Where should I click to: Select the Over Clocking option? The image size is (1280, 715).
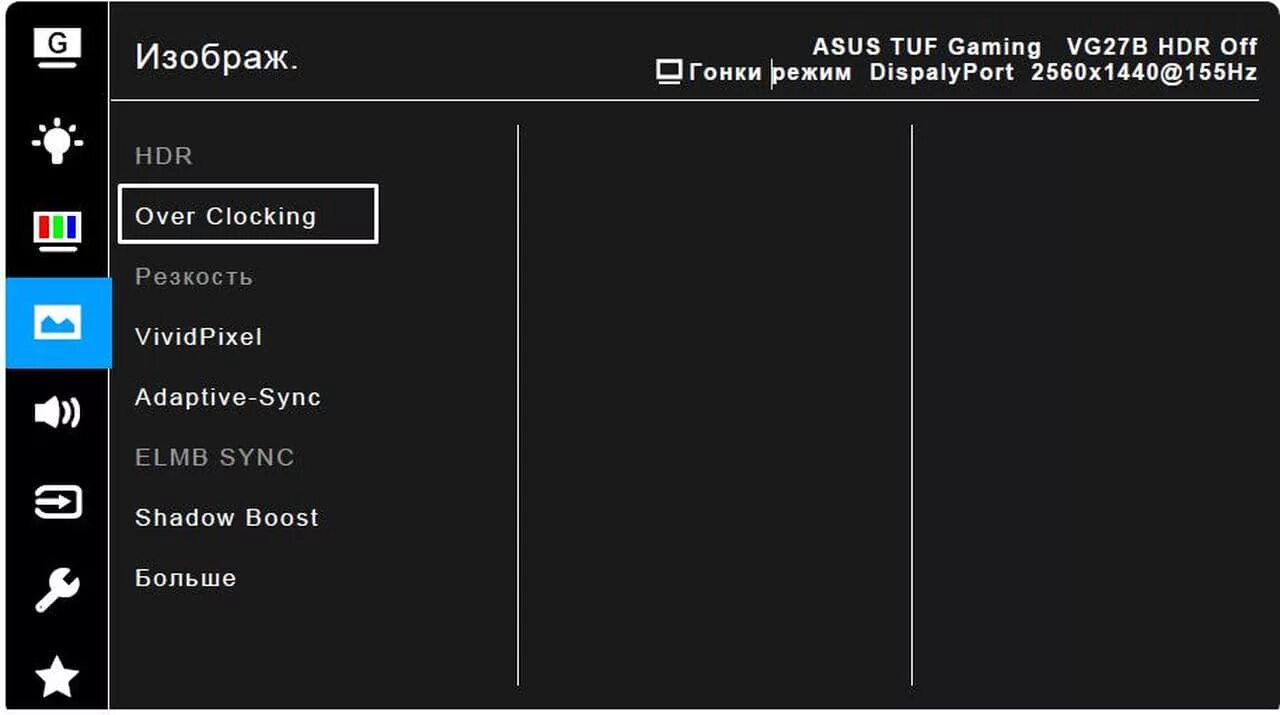pos(248,214)
